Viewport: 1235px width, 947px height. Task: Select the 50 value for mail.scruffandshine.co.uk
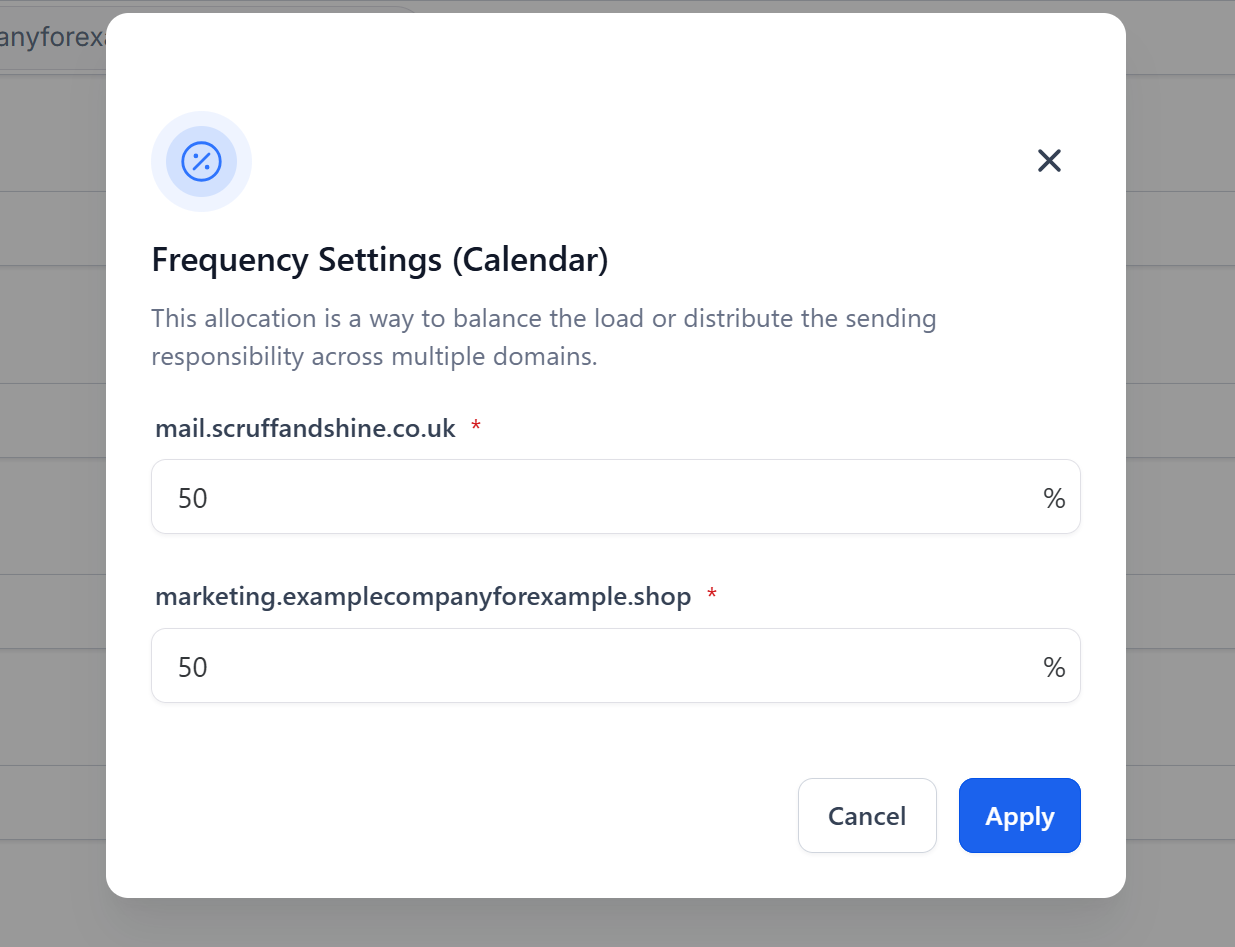click(x=191, y=497)
